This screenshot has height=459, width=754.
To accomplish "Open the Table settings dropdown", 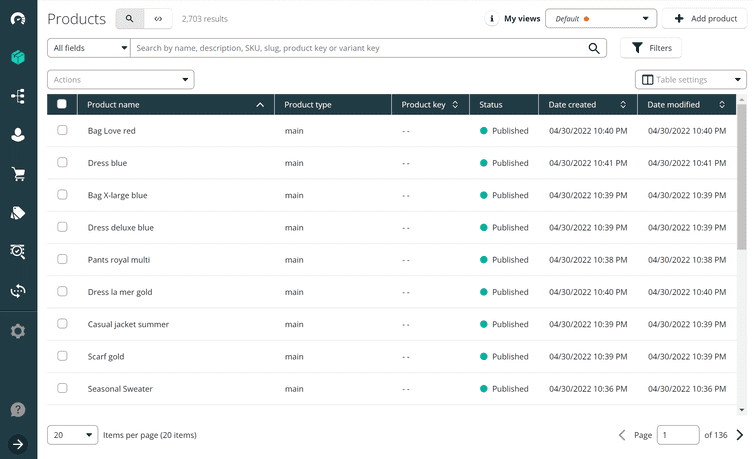I will click(x=690, y=80).
